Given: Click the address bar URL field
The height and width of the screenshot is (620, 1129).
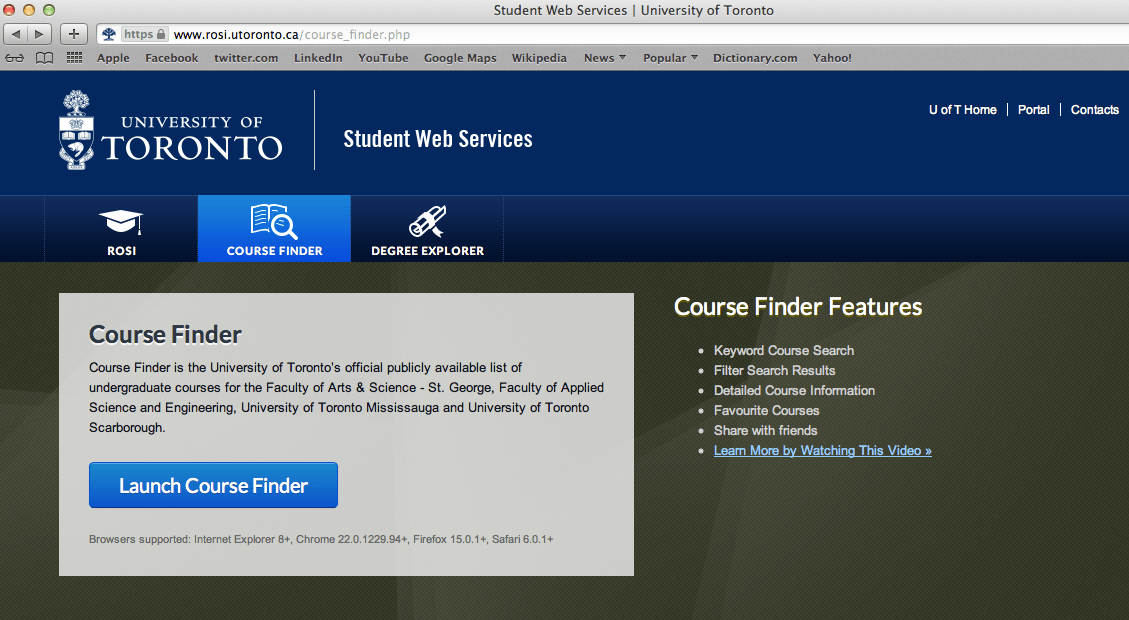Looking at the screenshot, I should (612, 34).
